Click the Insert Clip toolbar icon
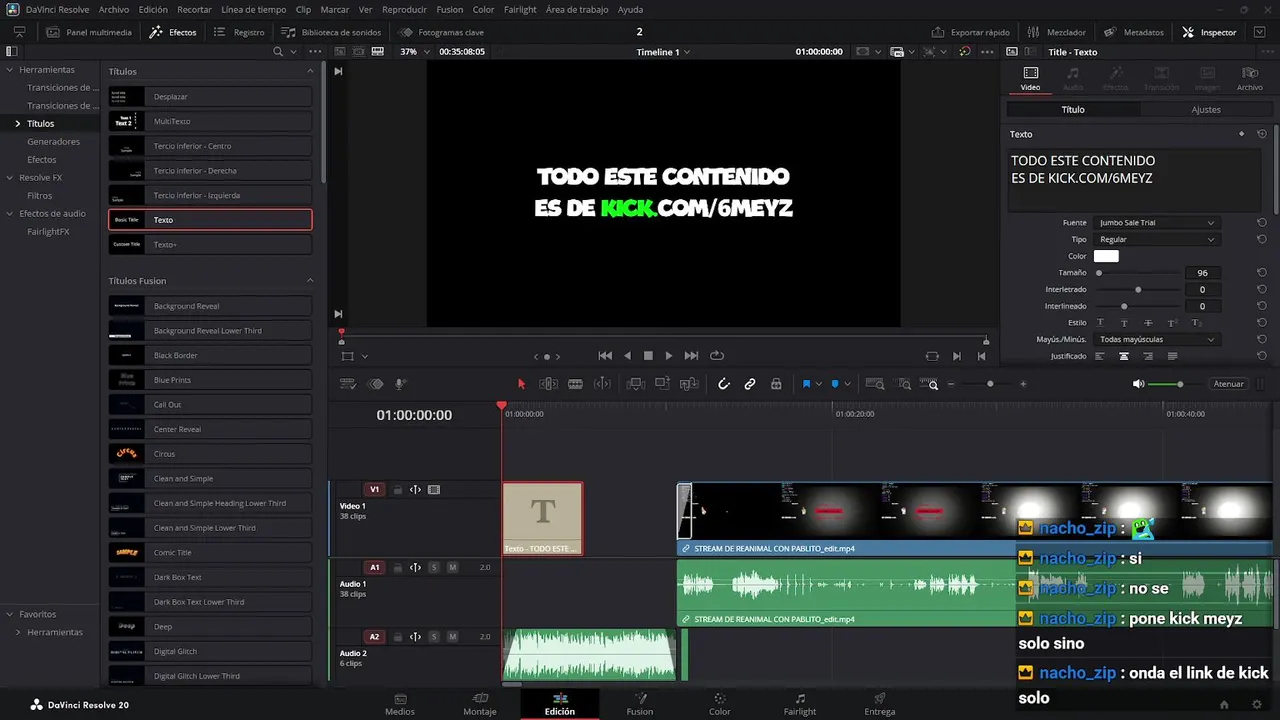The image size is (1280, 720). [x=635, y=384]
